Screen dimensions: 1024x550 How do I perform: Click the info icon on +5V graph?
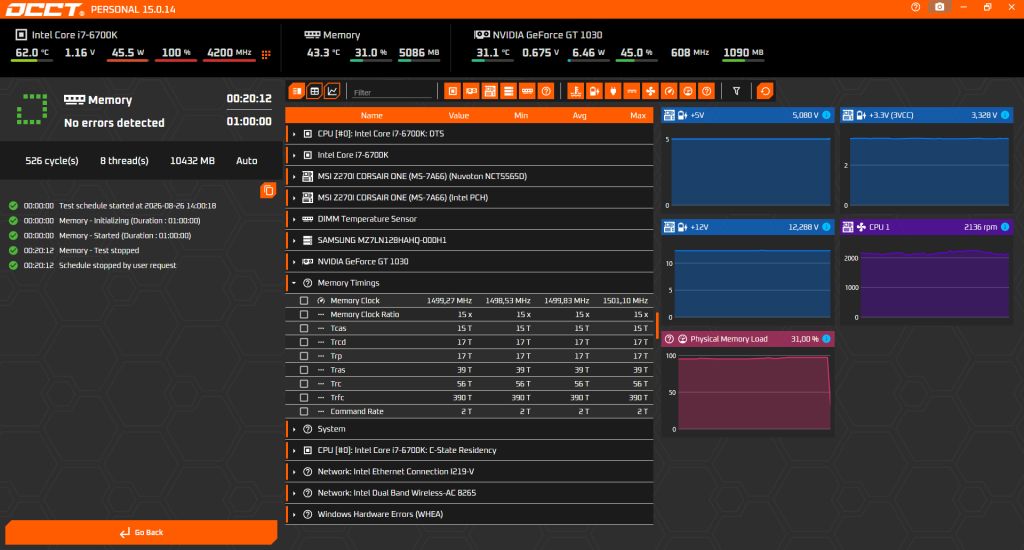[x=826, y=115]
